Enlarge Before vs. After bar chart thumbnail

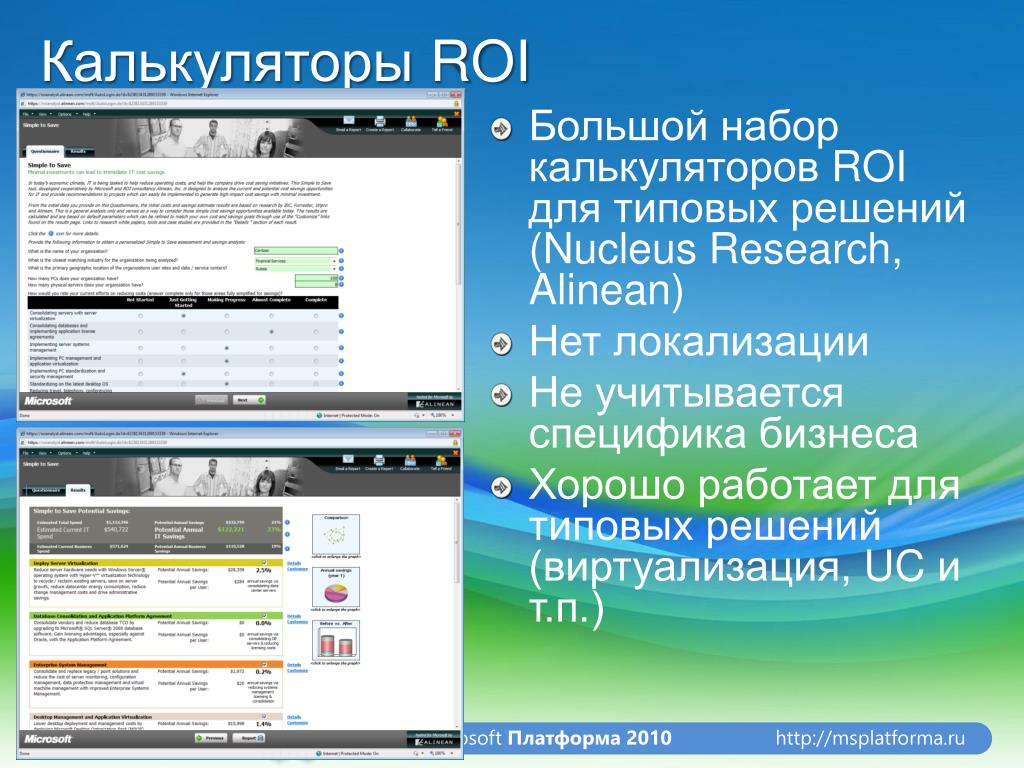pyautogui.click(x=336, y=641)
